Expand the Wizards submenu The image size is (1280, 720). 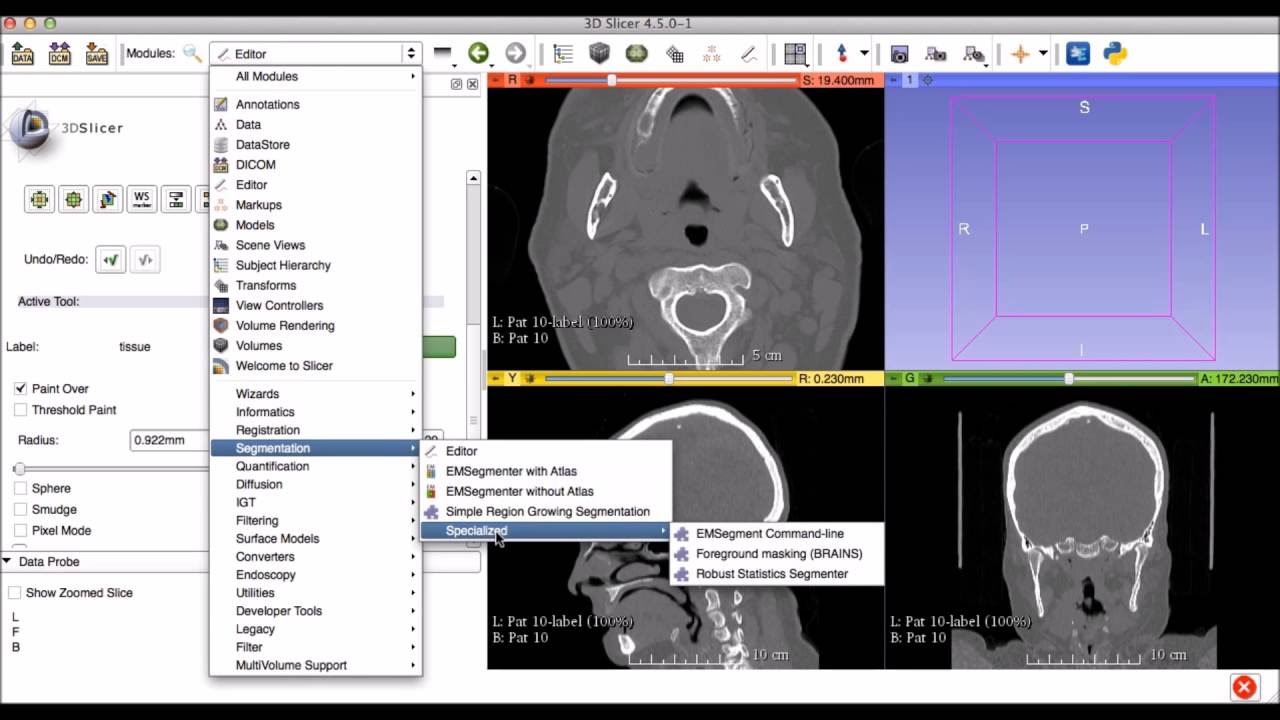pos(316,394)
